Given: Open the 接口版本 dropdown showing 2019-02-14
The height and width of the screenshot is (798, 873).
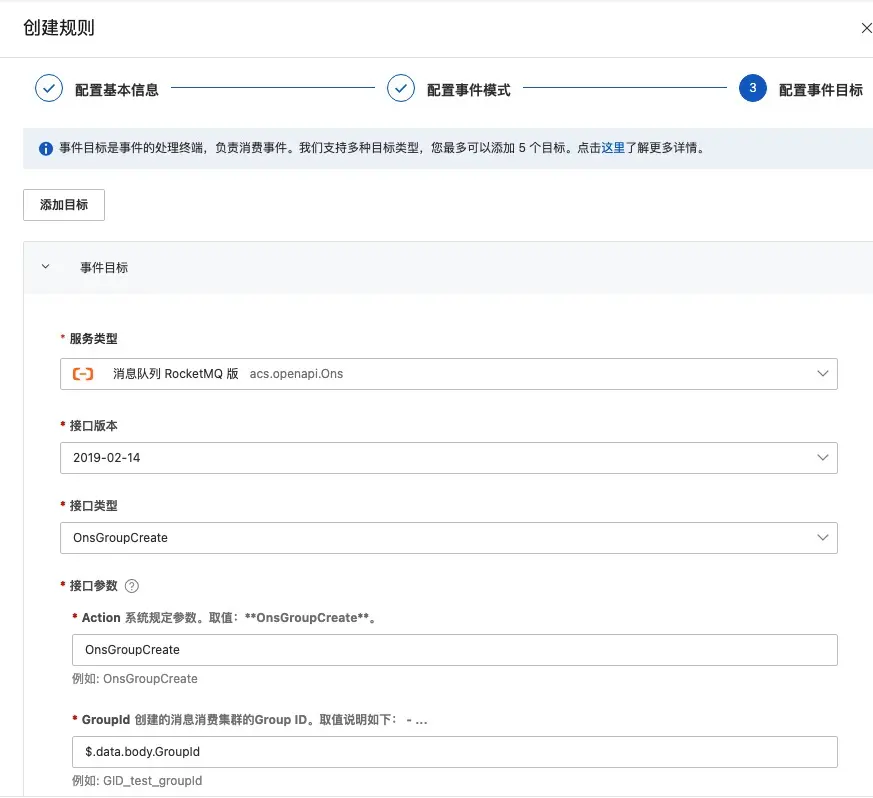Looking at the screenshot, I should (x=449, y=458).
